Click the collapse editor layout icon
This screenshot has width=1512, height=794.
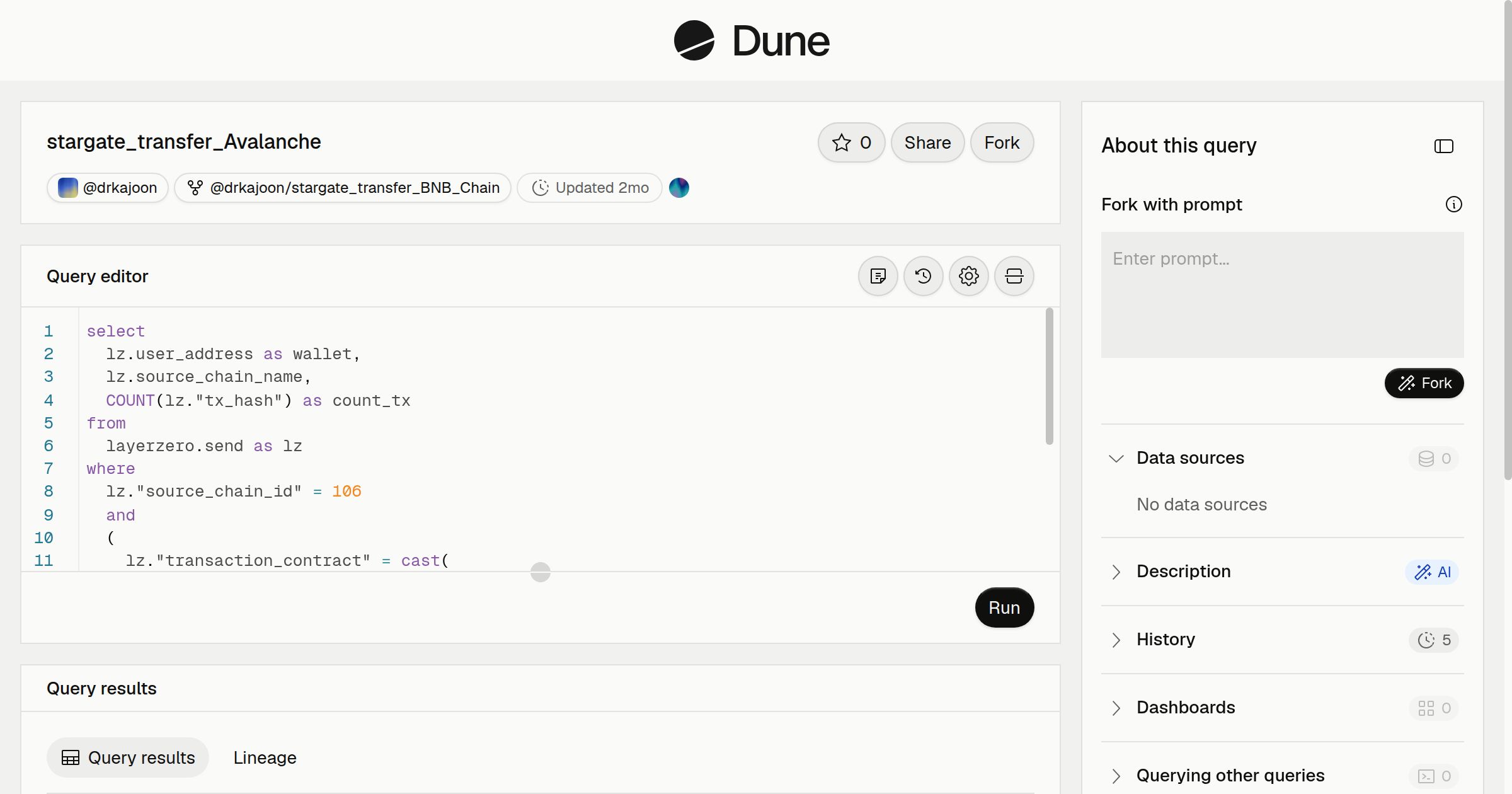(x=1014, y=276)
